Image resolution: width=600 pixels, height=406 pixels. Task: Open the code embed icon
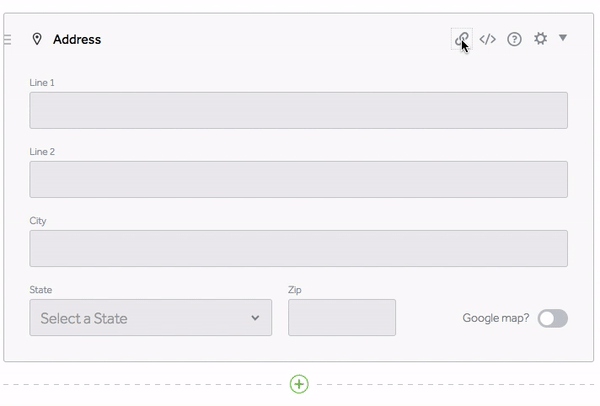tap(488, 39)
